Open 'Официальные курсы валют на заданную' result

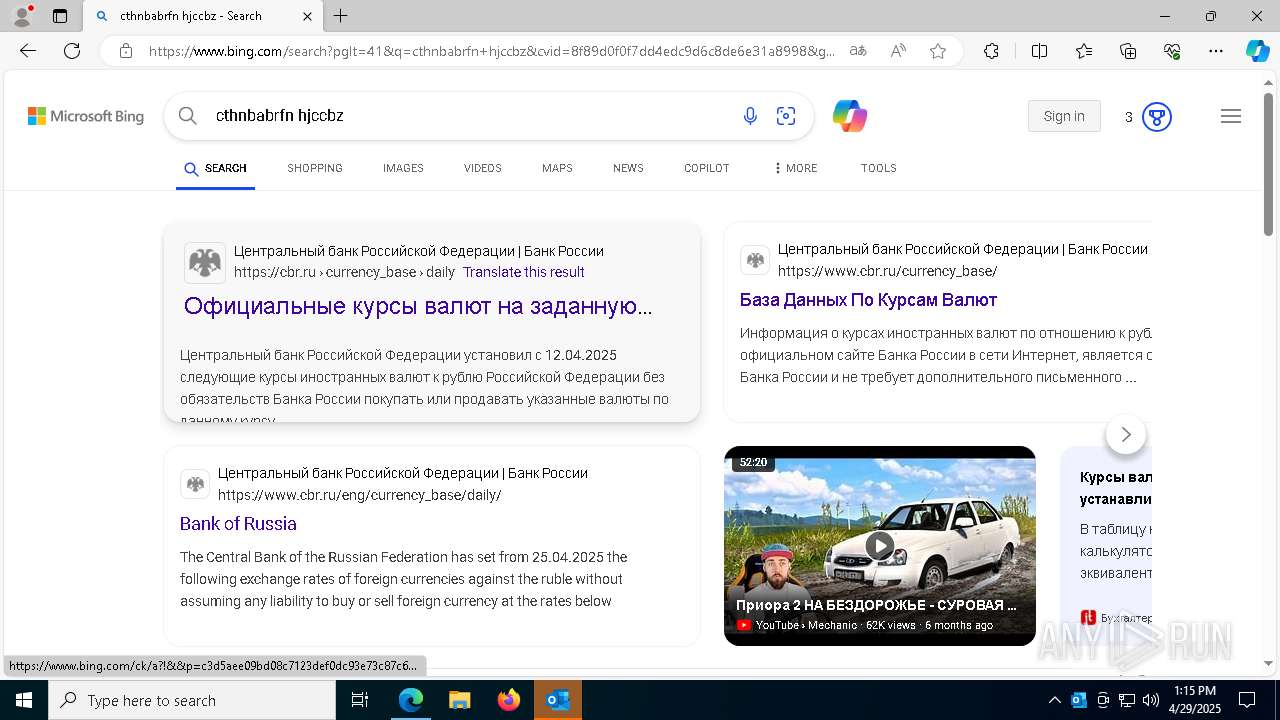pos(418,306)
